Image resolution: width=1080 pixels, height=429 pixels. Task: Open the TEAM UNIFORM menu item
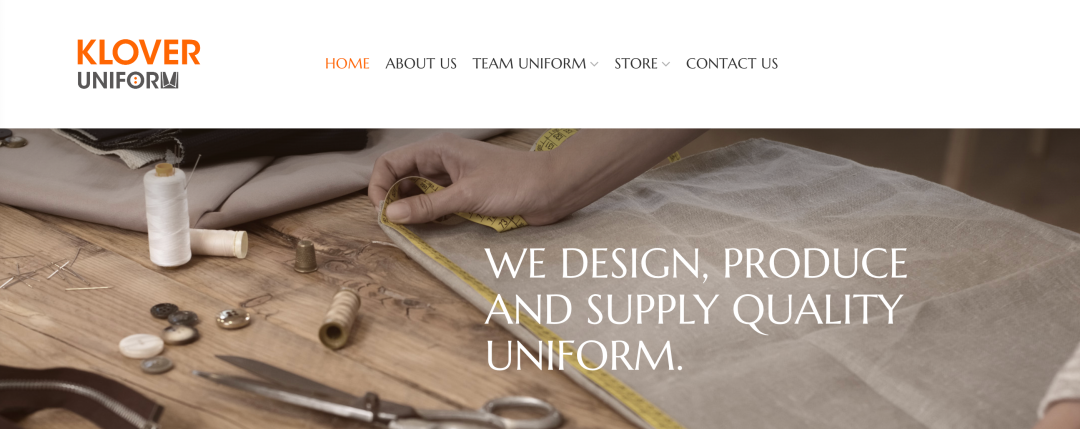click(x=529, y=63)
